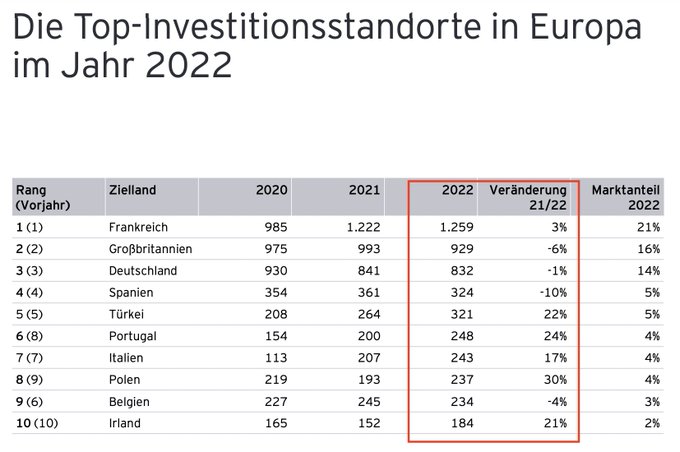Select the -10% change value for Spanien

point(553,292)
